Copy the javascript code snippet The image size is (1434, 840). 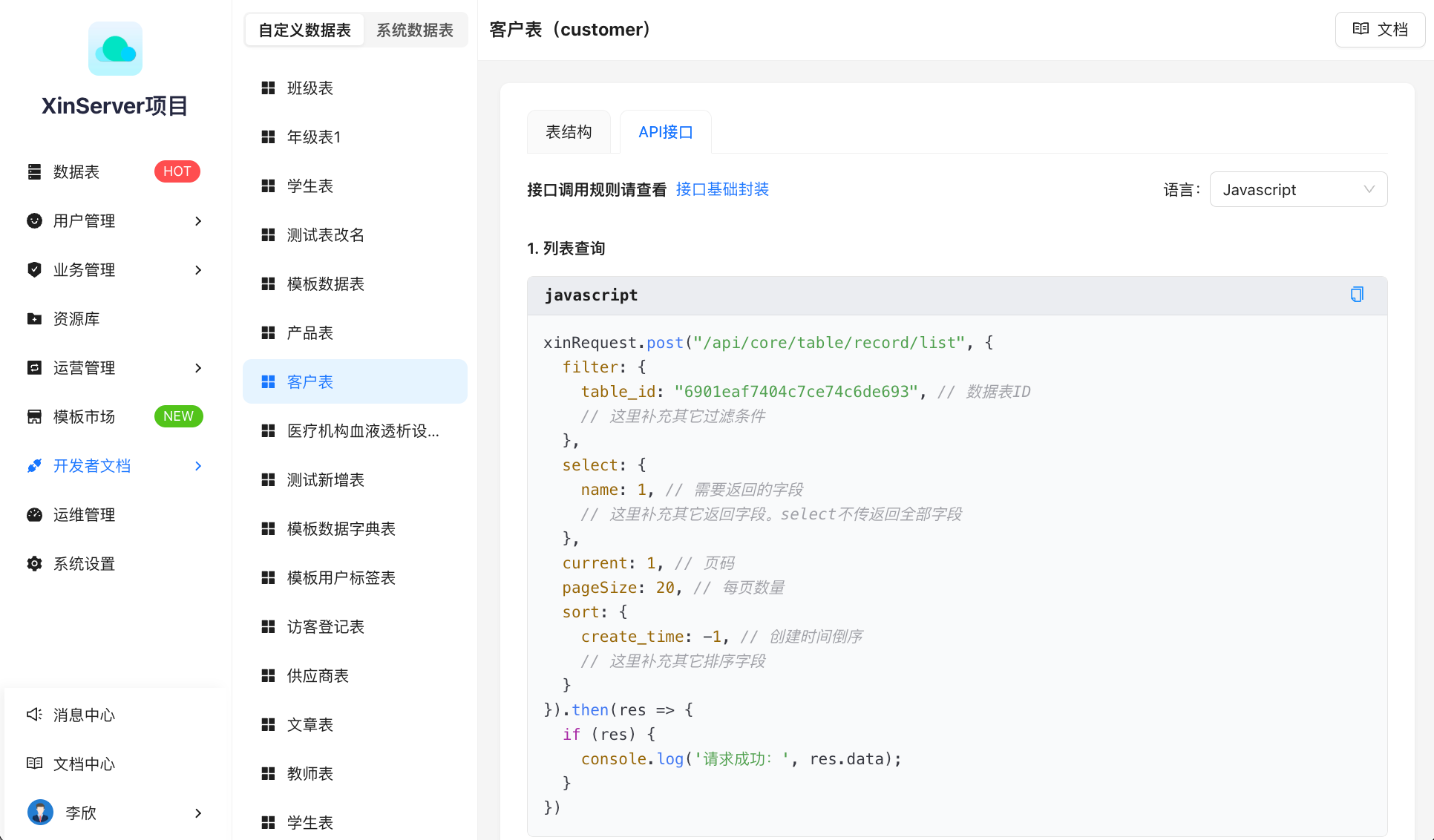point(1357,294)
